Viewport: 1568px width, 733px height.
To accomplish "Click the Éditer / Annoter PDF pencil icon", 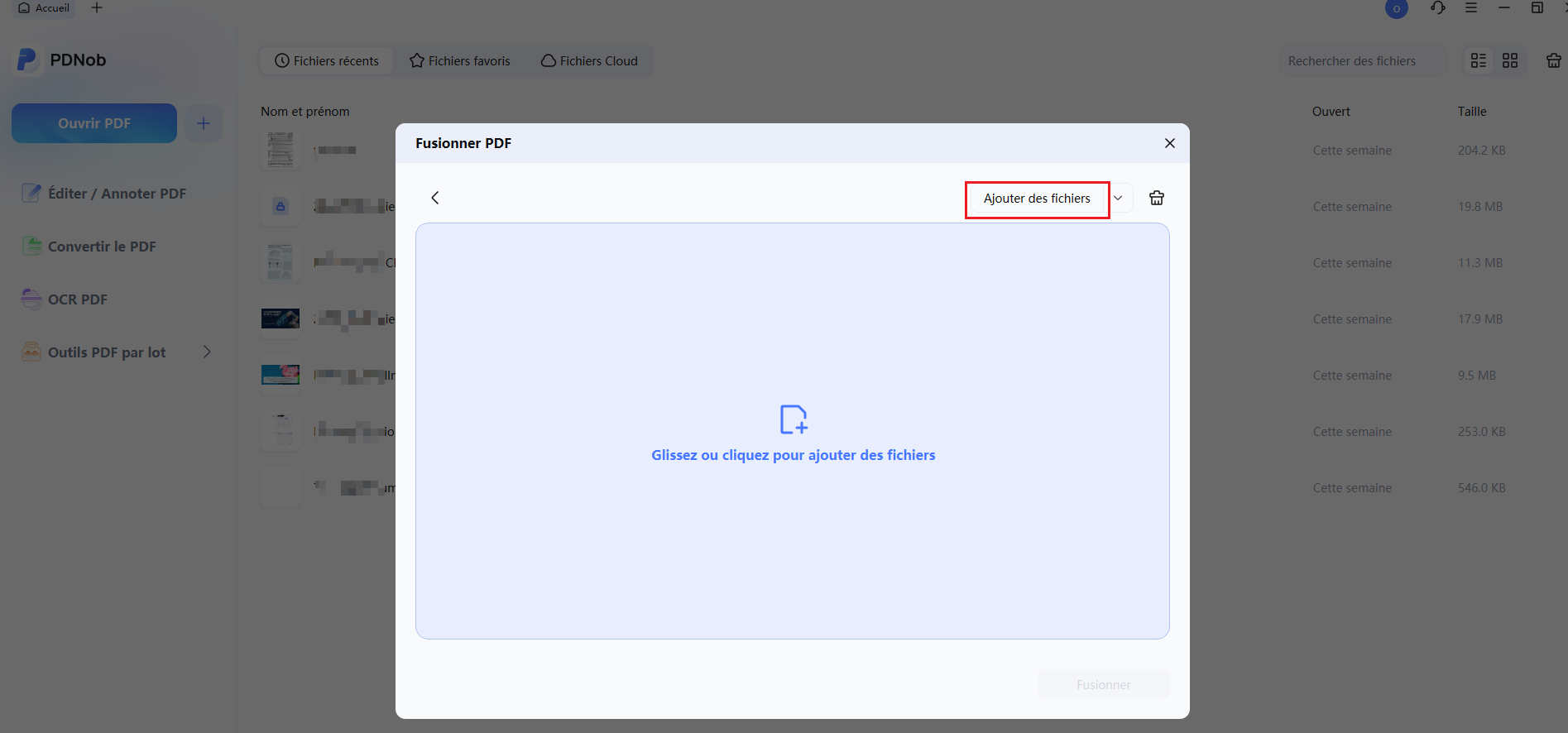I will pos(31,193).
